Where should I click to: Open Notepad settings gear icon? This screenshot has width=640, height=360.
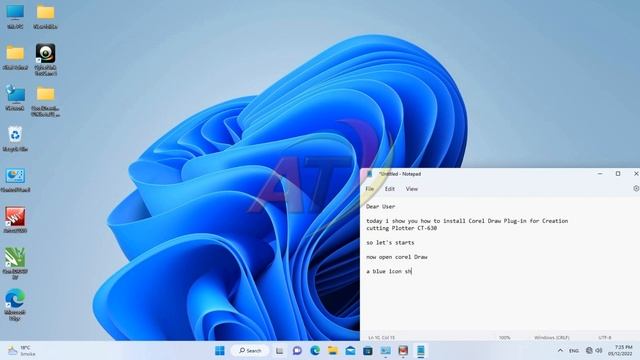pos(636,189)
